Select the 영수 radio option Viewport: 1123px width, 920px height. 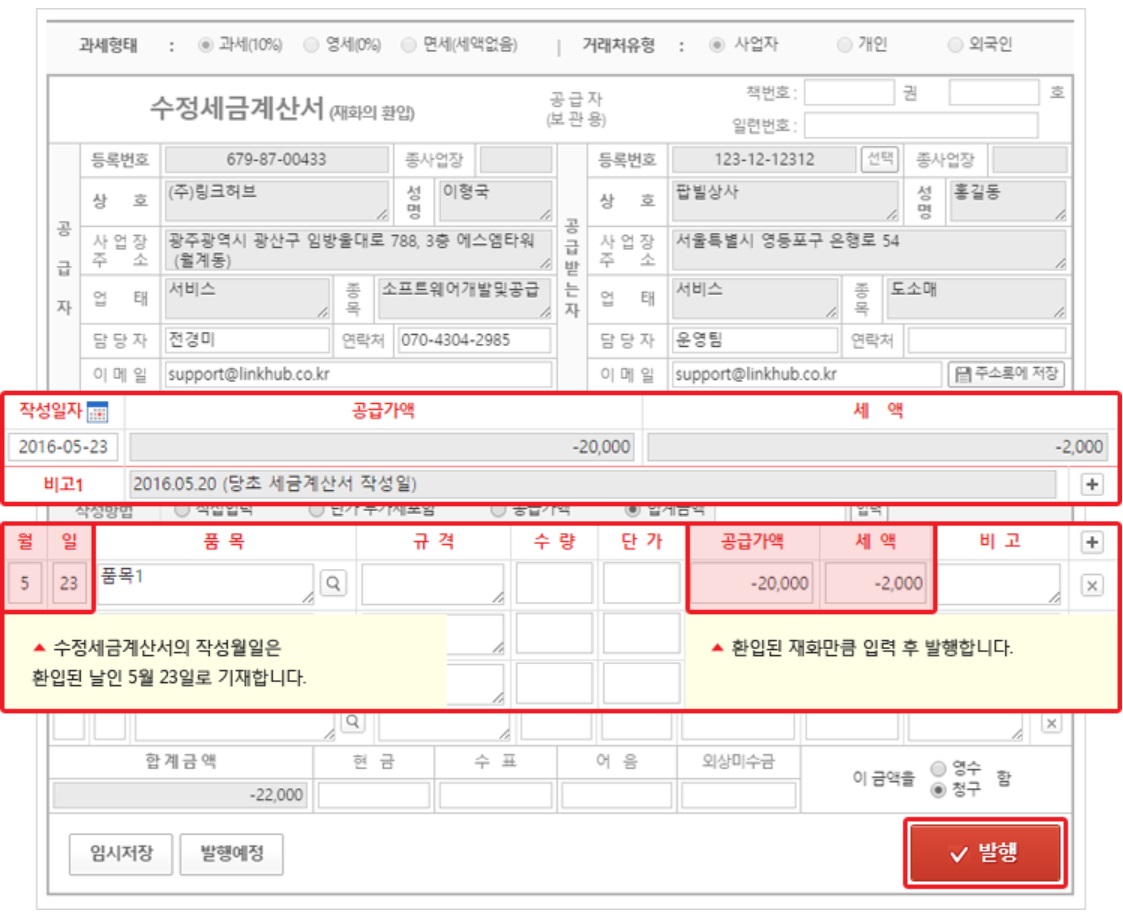938,769
